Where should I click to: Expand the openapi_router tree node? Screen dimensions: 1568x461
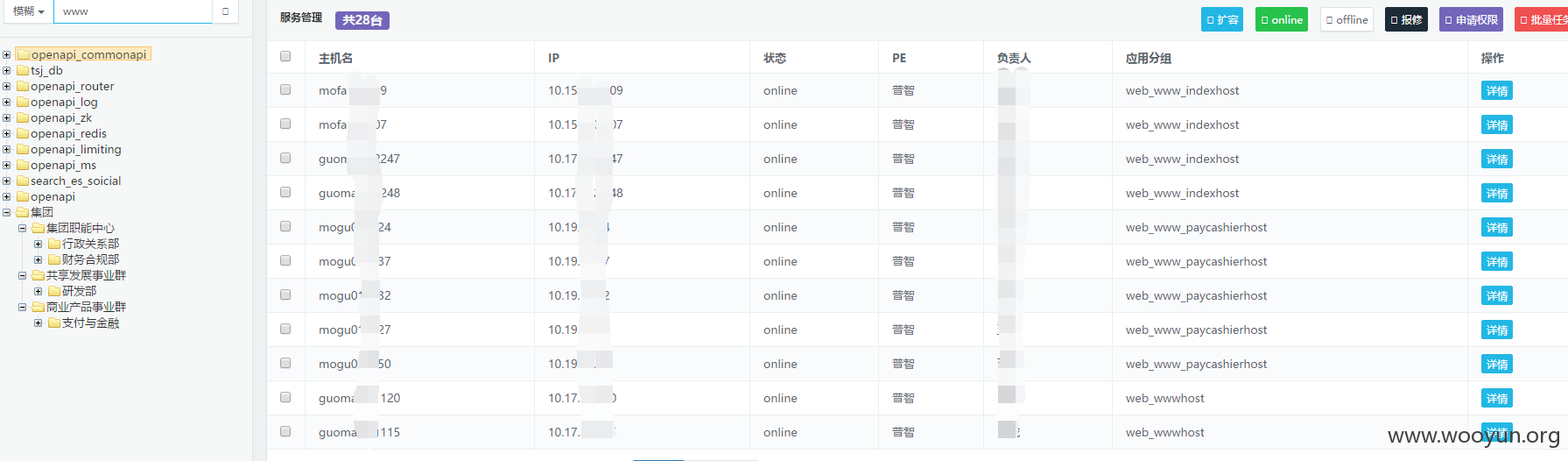pos(7,86)
